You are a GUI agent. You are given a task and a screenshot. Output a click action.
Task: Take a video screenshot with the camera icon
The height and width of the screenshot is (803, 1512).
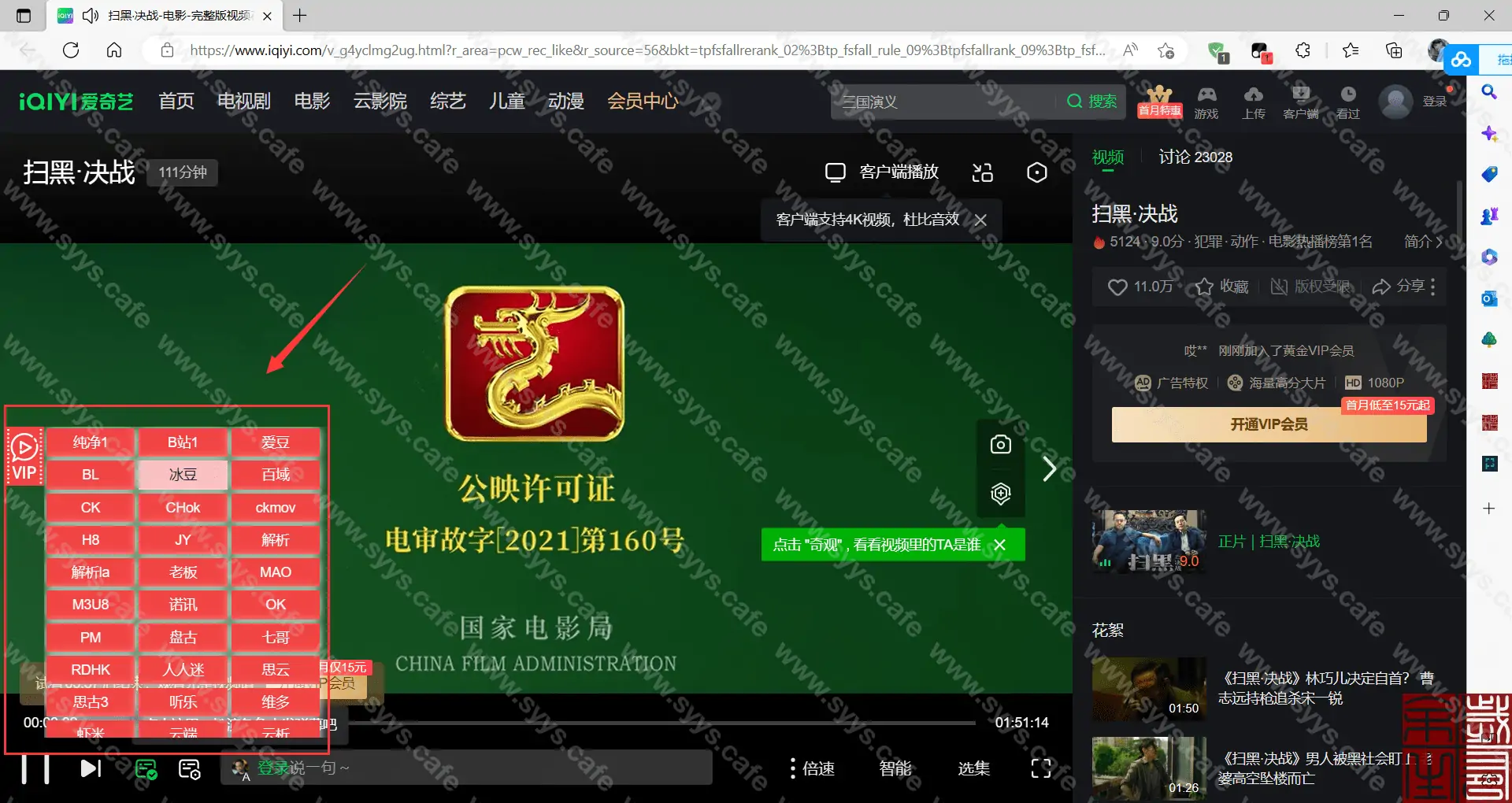1000,444
